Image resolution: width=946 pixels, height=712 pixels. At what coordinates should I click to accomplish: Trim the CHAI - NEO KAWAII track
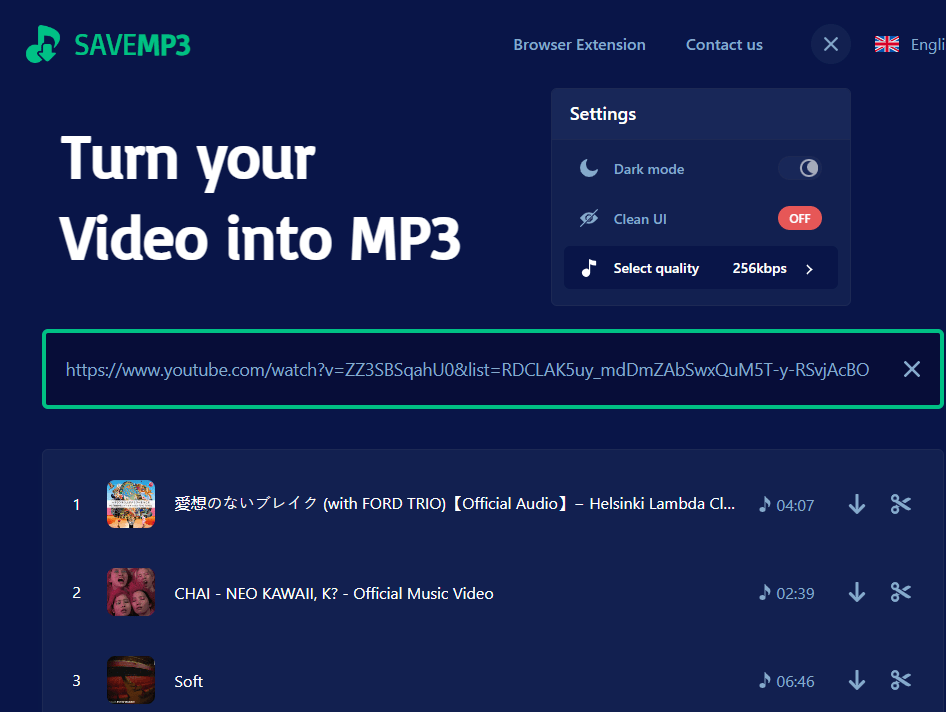coord(900,593)
